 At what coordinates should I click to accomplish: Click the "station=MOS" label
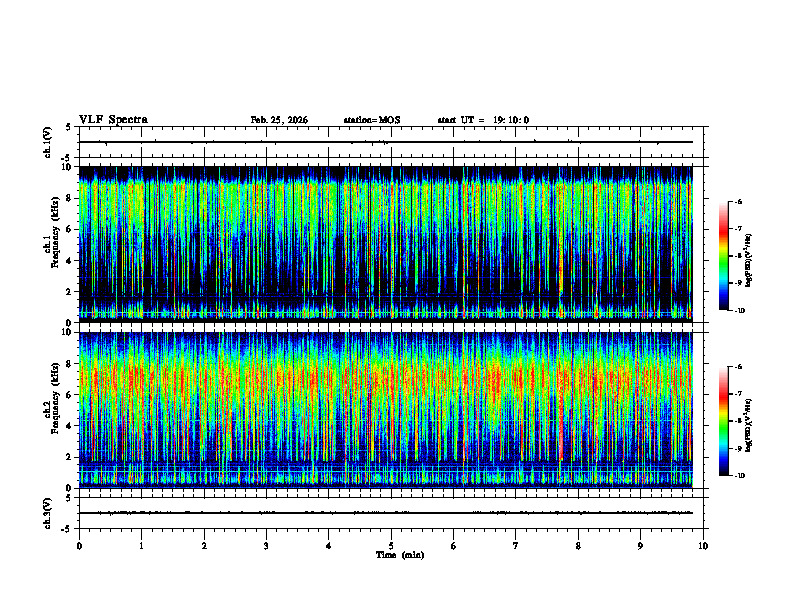(372, 120)
